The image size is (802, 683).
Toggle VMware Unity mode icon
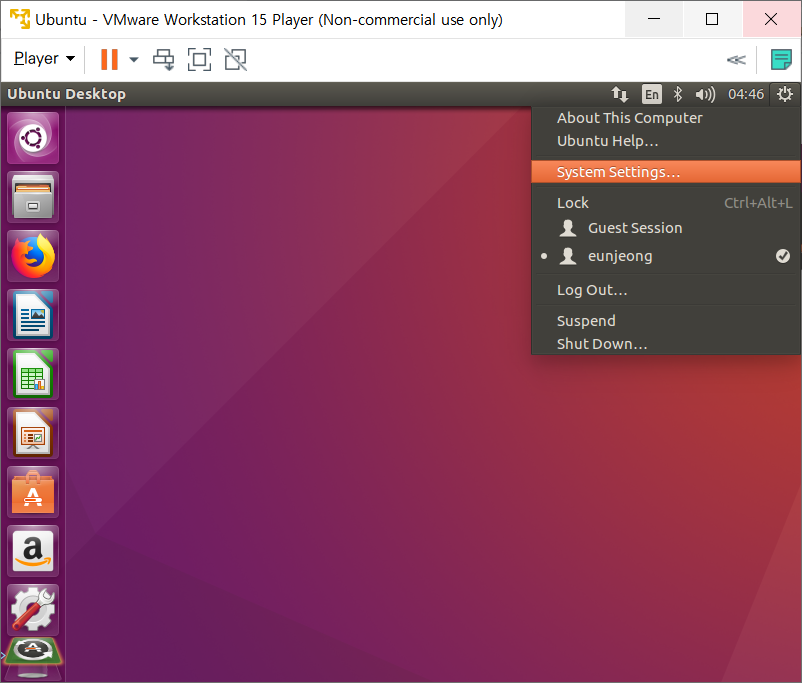point(236,59)
